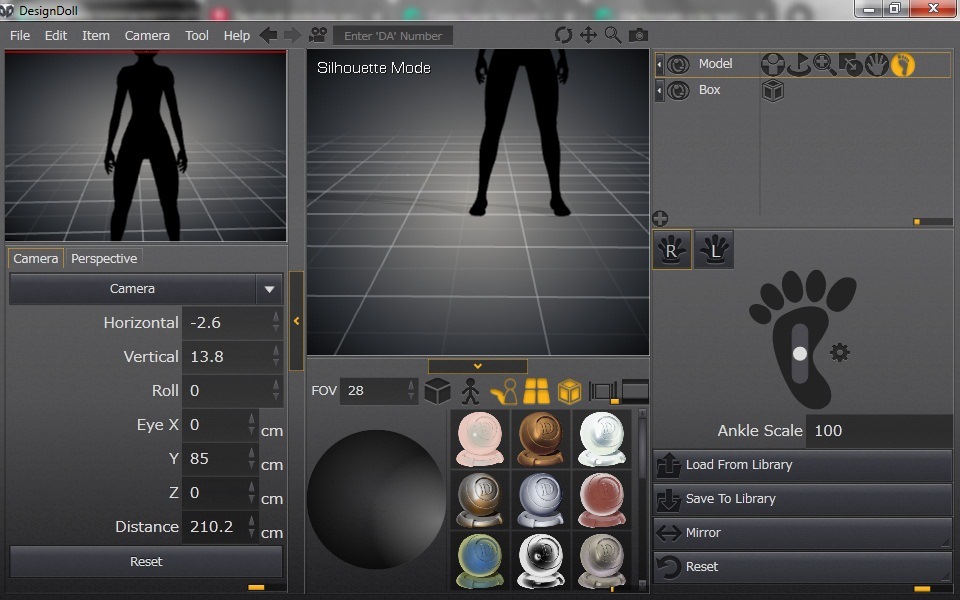
Task: Toggle the stick figure display mode
Action: [470, 391]
